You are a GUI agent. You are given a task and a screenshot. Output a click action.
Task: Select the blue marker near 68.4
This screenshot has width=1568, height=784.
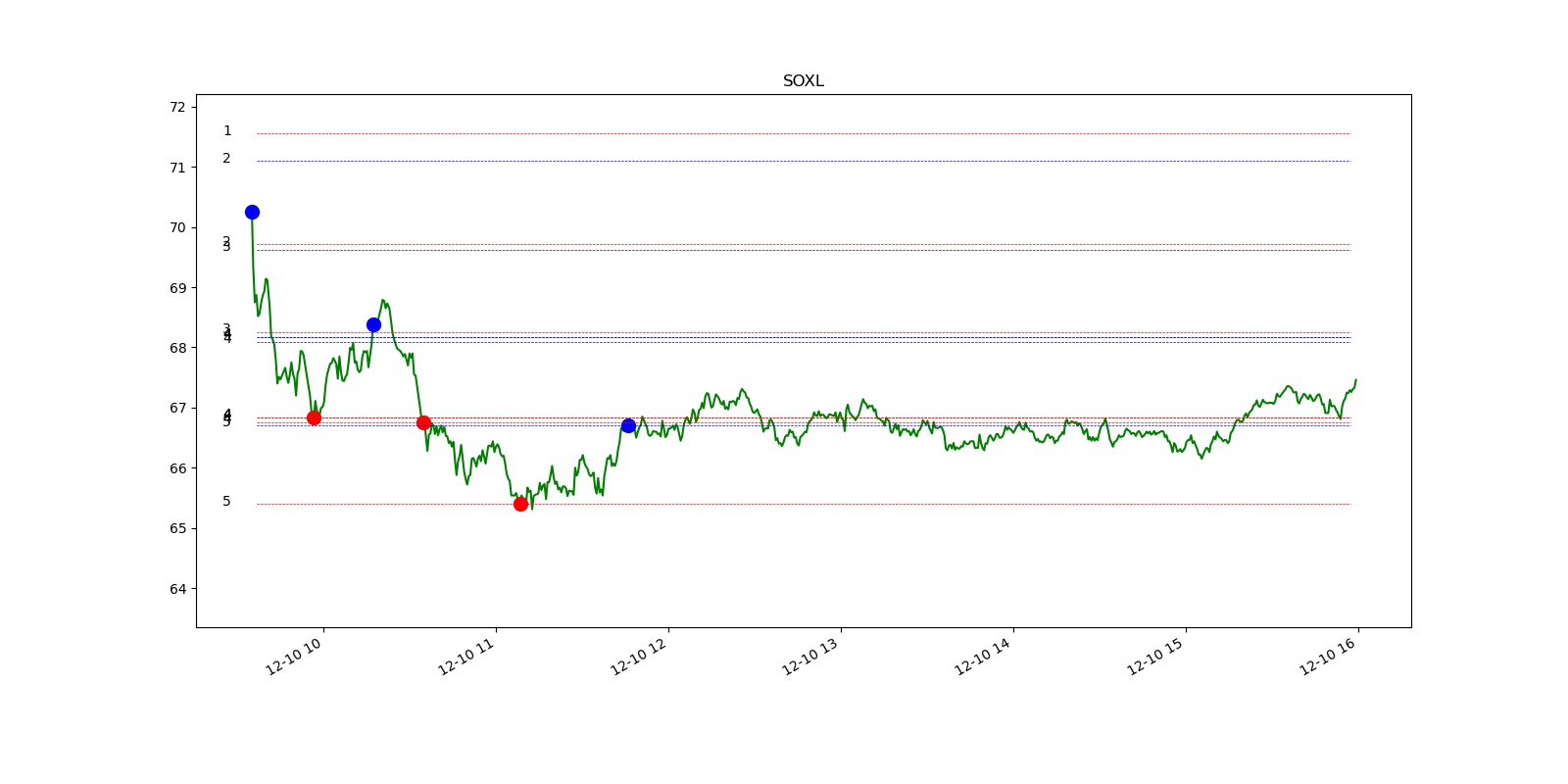373,324
